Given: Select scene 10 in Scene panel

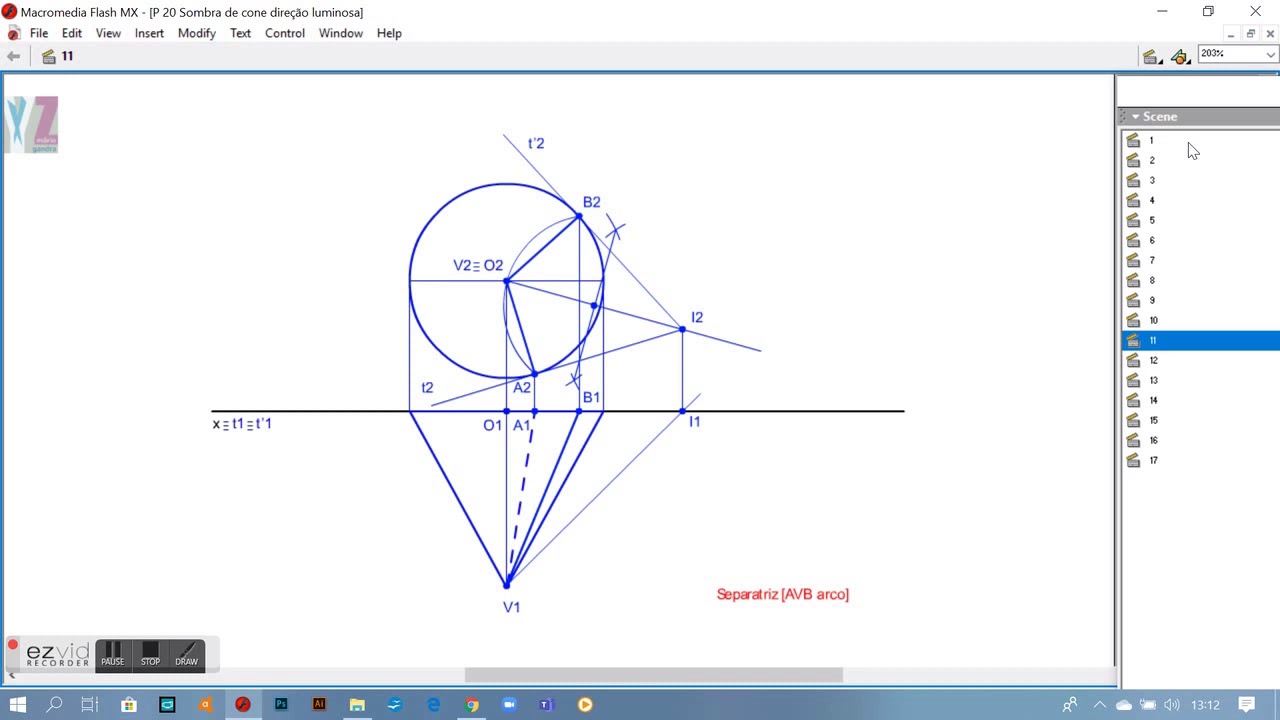Looking at the screenshot, I should point(1200,321).
